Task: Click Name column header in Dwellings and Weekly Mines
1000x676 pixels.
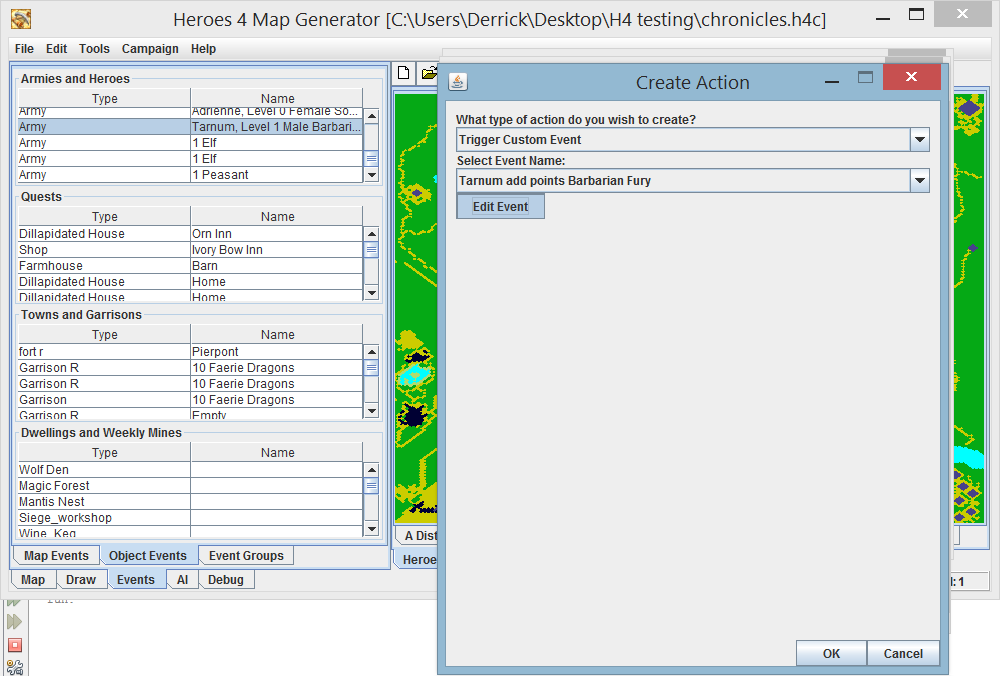Action: point(277,452)
